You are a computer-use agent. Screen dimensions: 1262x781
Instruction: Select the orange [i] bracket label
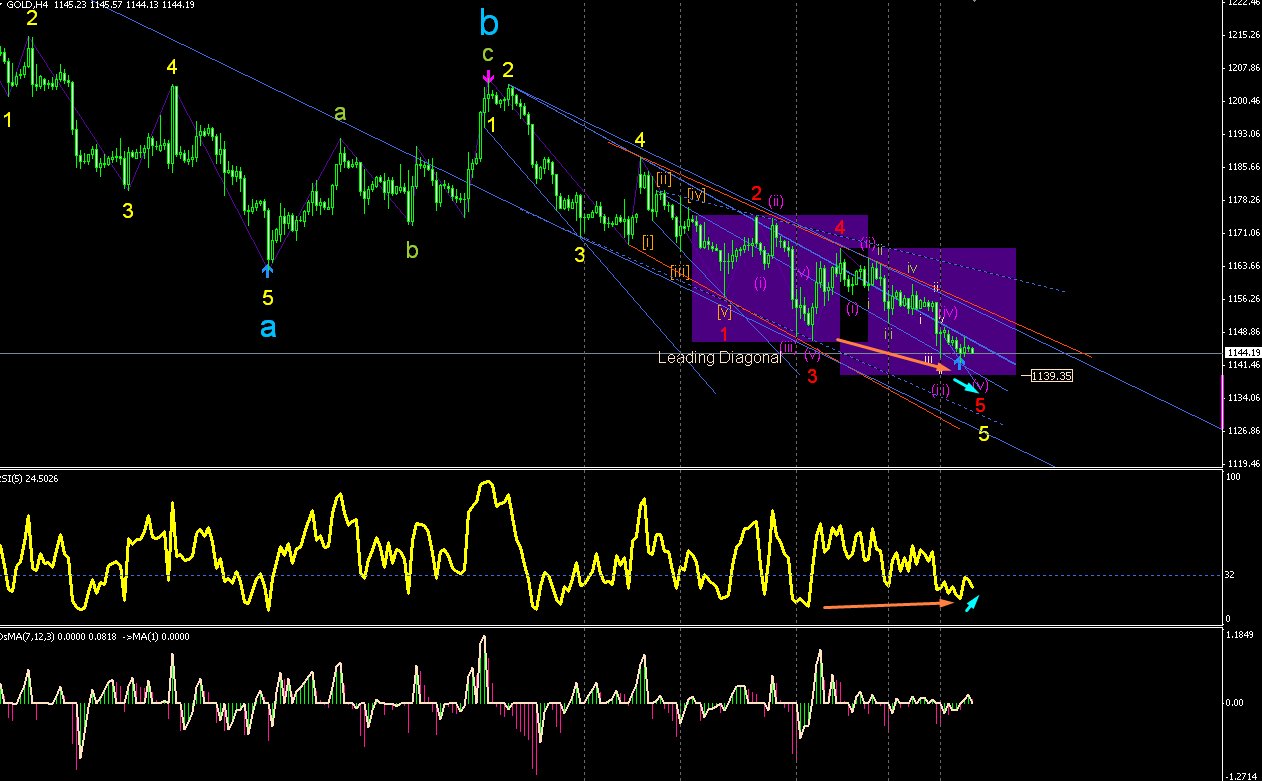point(648,241)
